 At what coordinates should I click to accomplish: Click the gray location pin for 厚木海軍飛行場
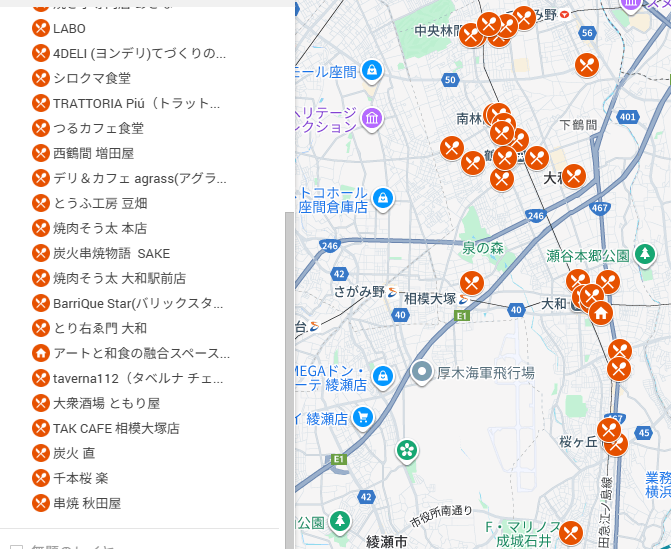point(422,372)
